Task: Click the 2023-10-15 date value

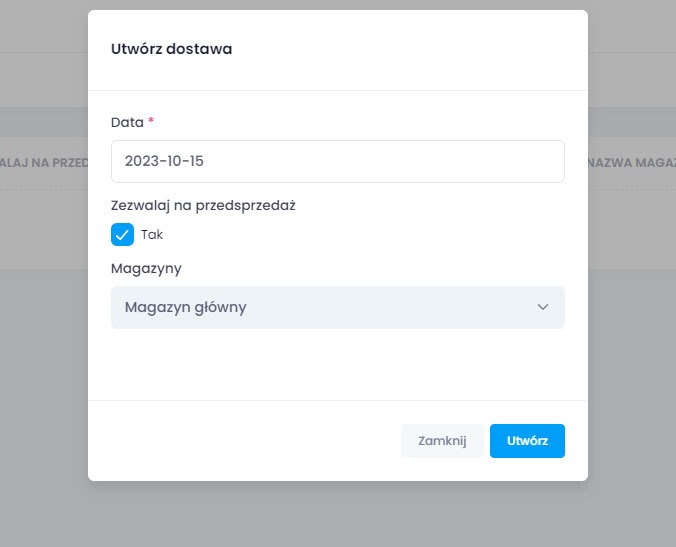Action: coord(171,161)
